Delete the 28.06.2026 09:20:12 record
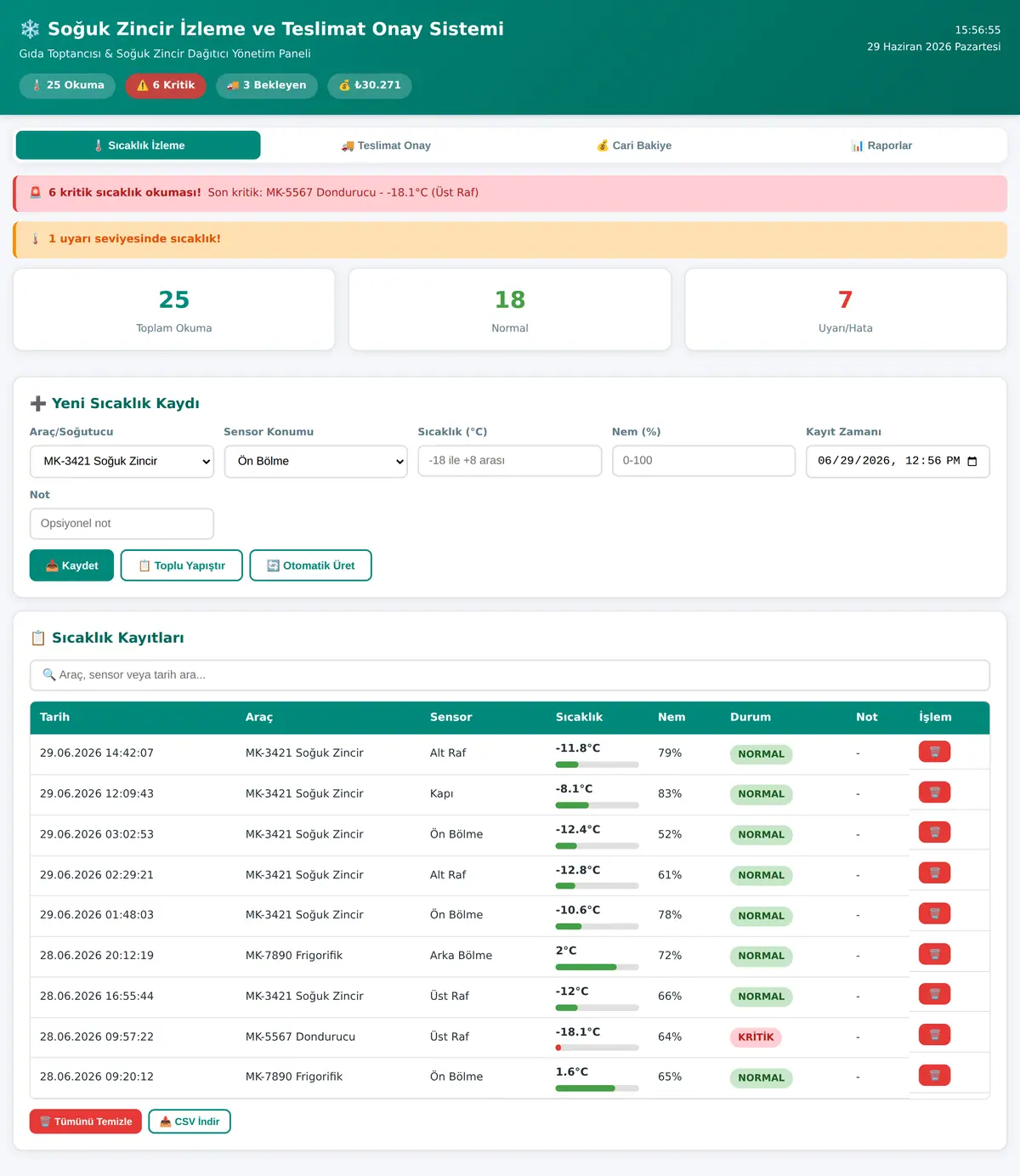This screenshot has height=1176, width=1020. (934, 1076)
